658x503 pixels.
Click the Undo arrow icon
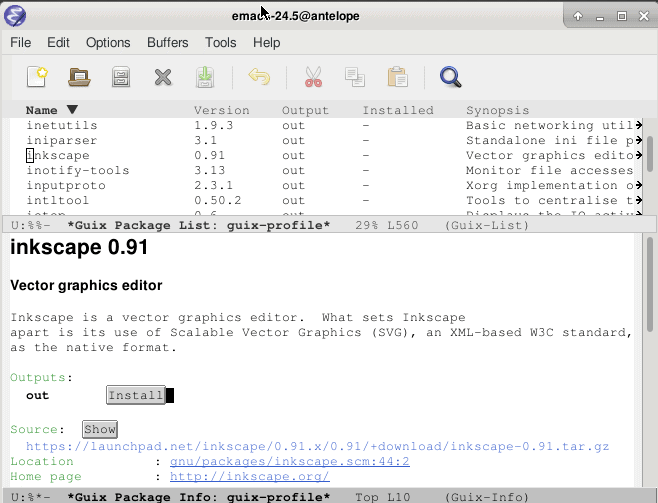coord(259,77)
